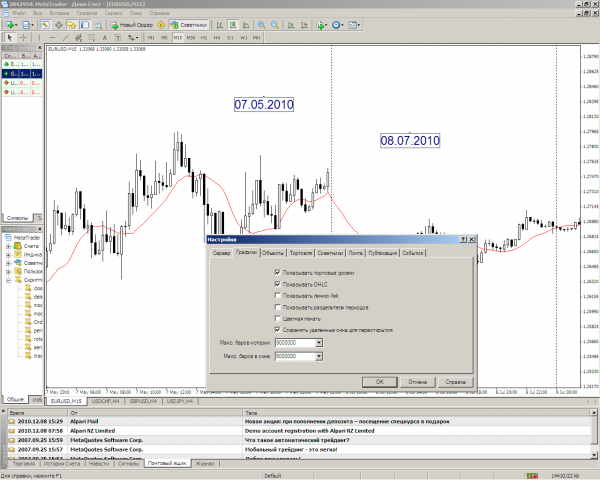Image resolution: width=600 pixels, height=480 pixels.
Task: Toggle the Market Watch window icon
Action: click(x=46, y=25)
